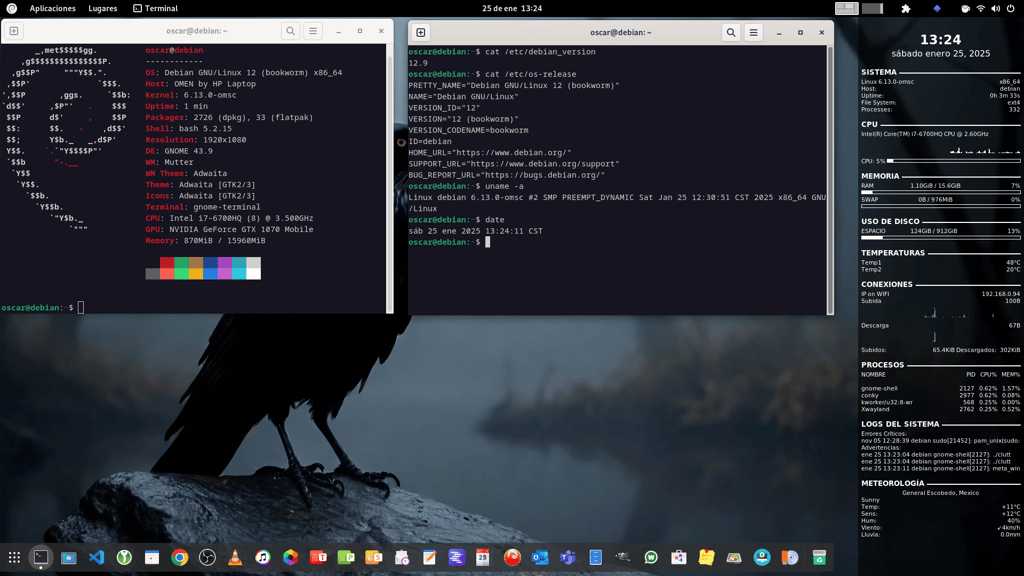Click the right terminal vertical scrollbar
1024x576 pixels.
click(830, 180)
